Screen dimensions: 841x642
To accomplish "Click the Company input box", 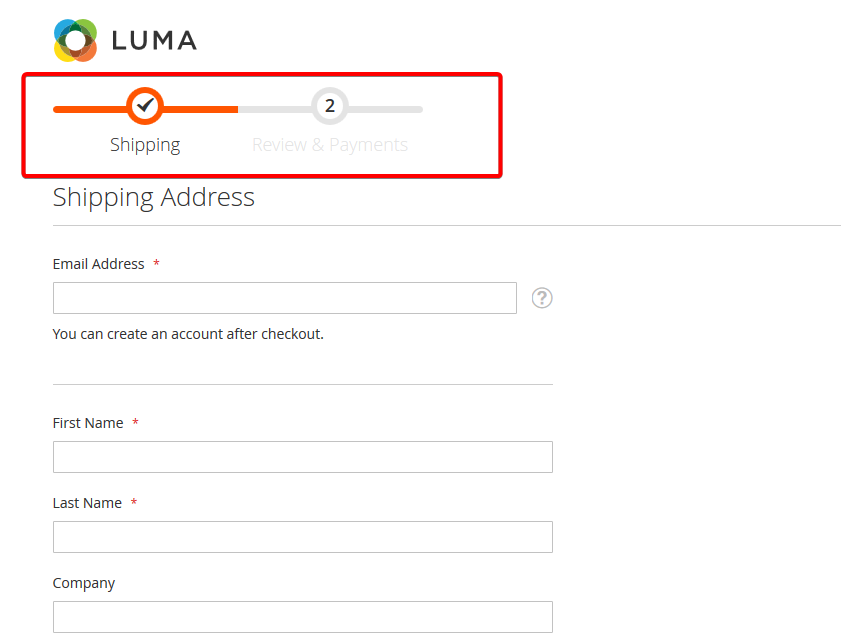I will 302,616.
